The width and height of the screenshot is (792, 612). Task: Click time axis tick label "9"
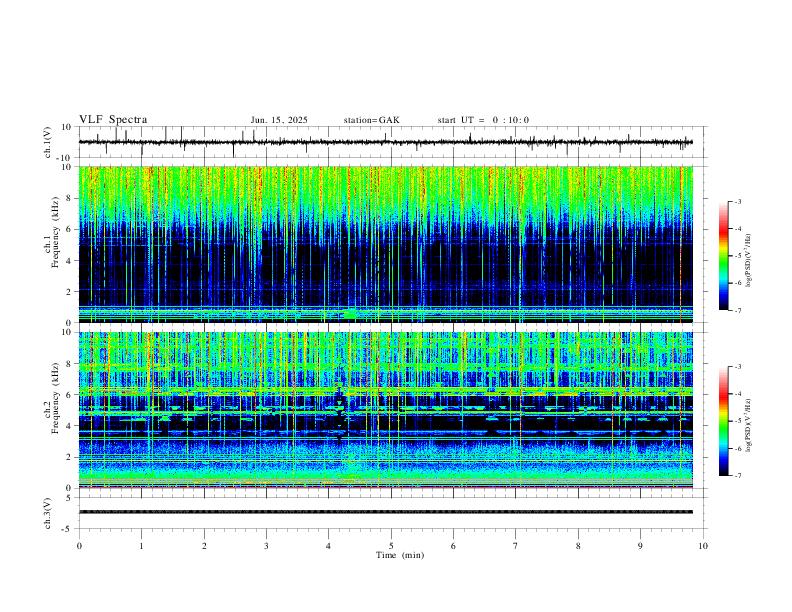click(640, 546)
